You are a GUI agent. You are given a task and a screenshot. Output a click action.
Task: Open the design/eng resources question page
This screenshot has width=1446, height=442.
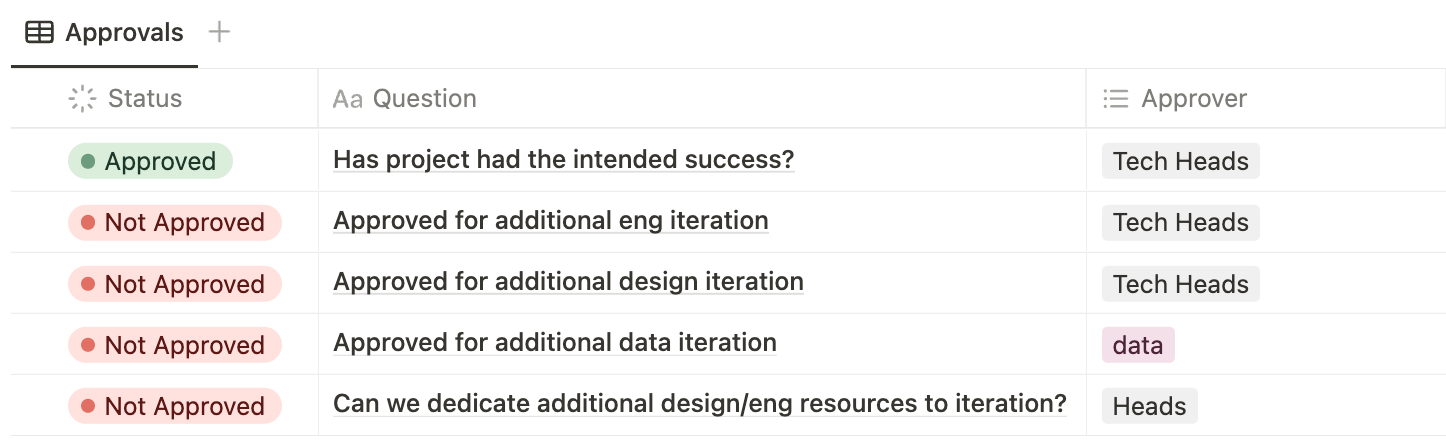(x=699, y=404)
